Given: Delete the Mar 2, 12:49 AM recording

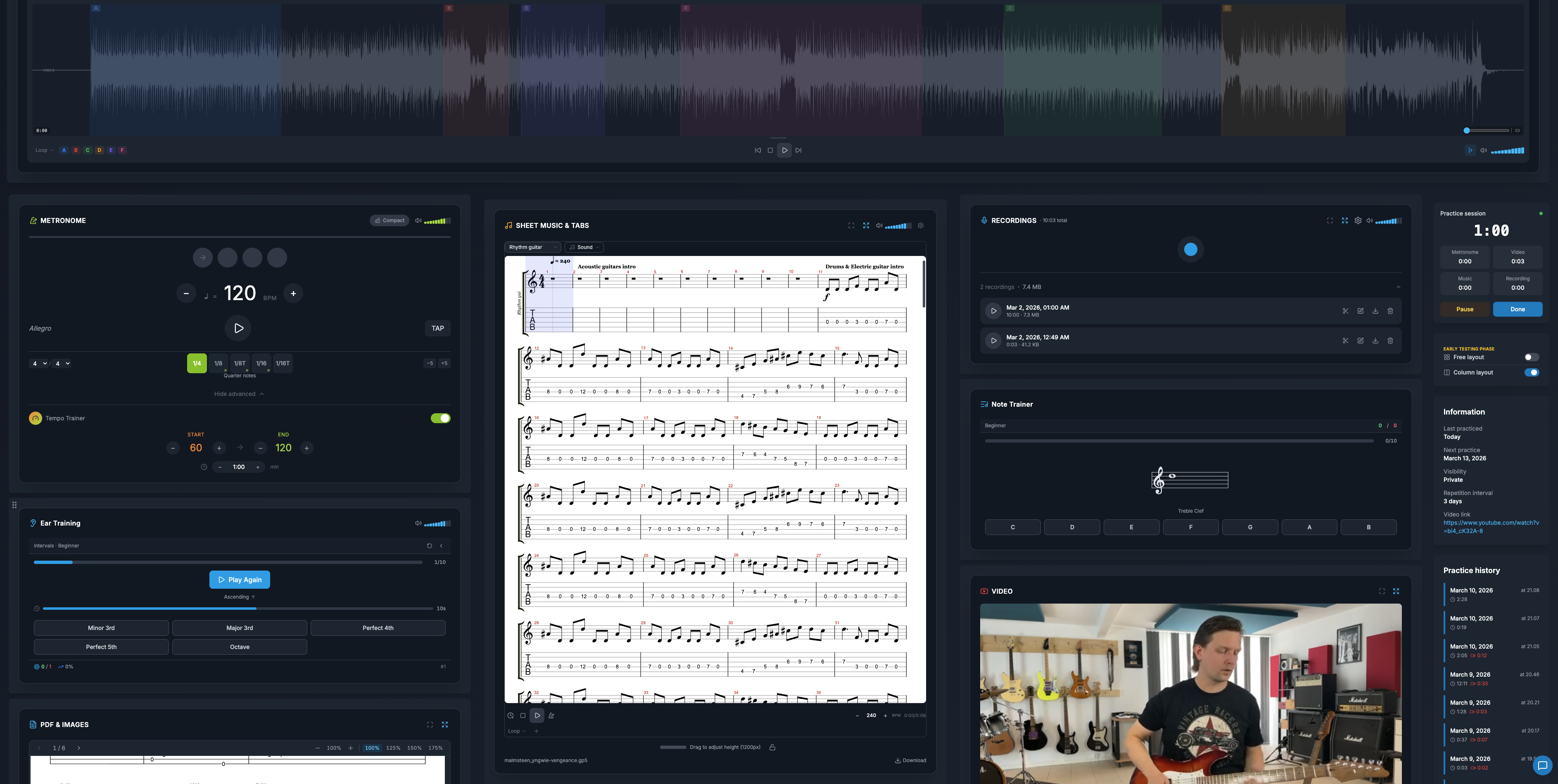Looking at the screenshot, I should [1390, 340].
